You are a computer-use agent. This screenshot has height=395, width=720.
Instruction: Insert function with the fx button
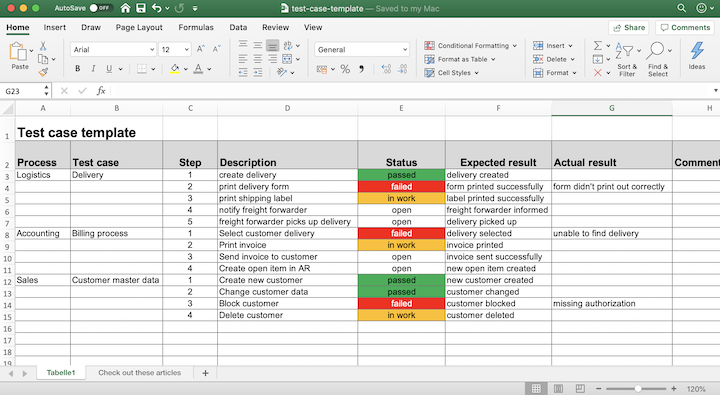(101, 91)
